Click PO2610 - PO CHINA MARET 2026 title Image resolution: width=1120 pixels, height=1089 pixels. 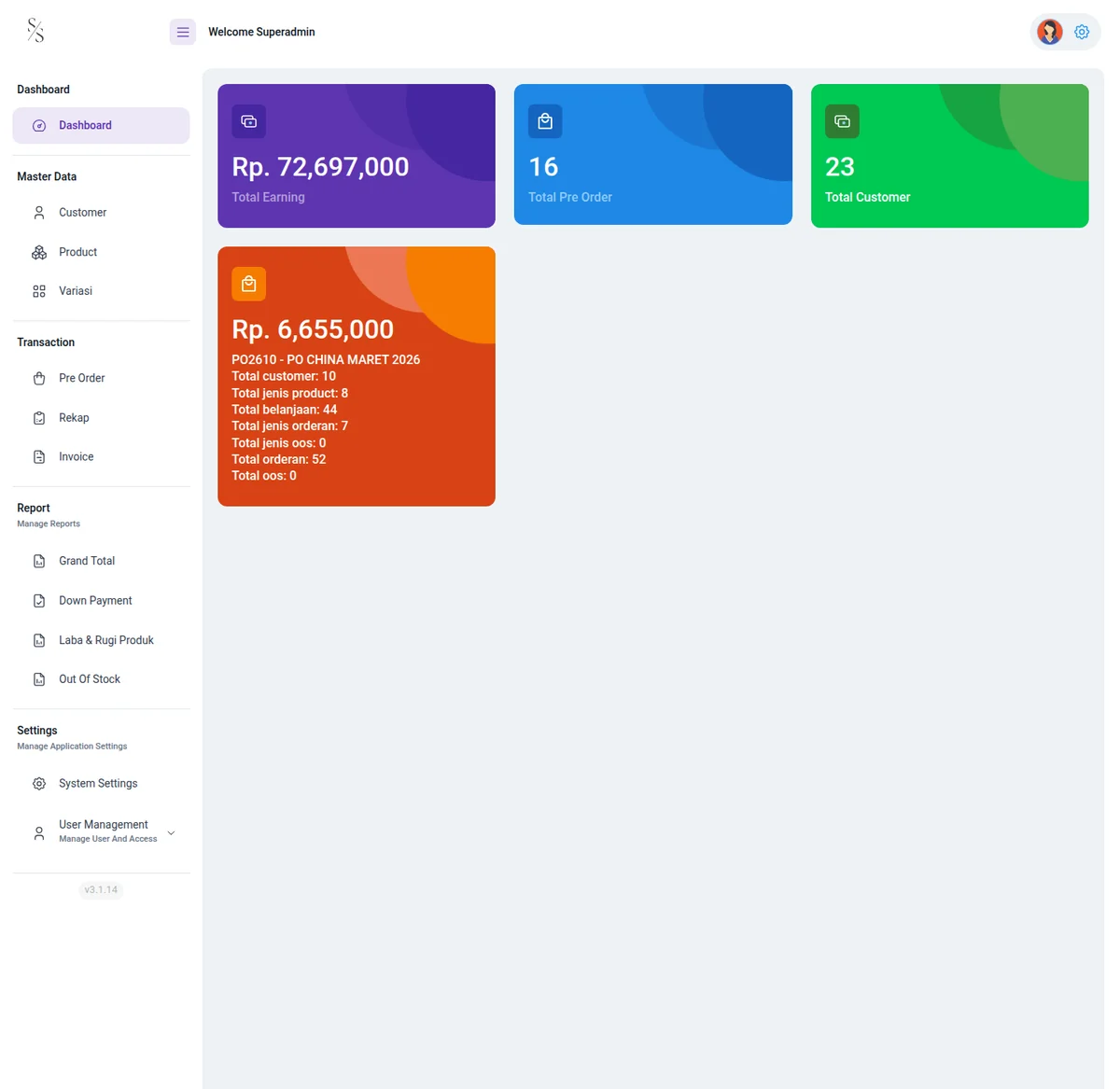coord(326,360)
